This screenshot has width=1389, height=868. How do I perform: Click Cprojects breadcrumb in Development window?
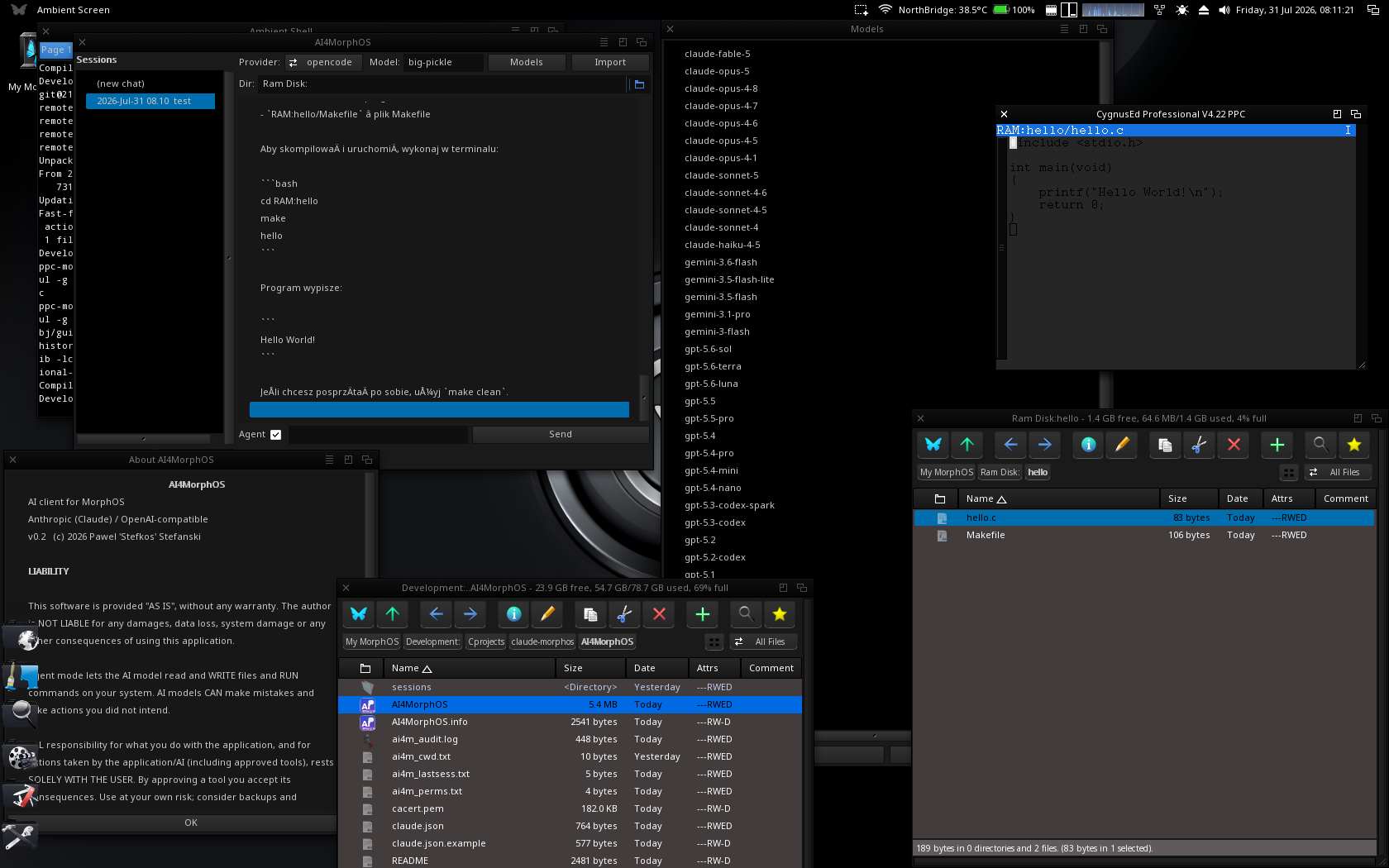pyautogui.click(x=486, y=642)
